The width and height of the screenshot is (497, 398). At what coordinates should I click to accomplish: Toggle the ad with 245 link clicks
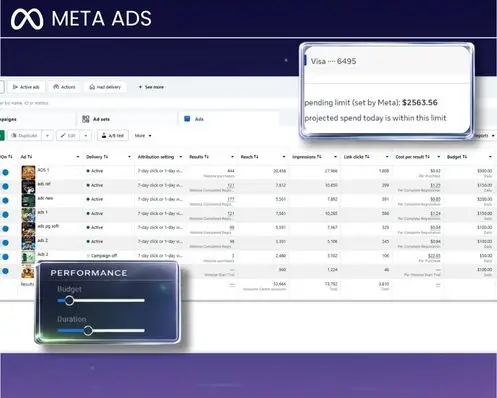click(x=5, y=243)
